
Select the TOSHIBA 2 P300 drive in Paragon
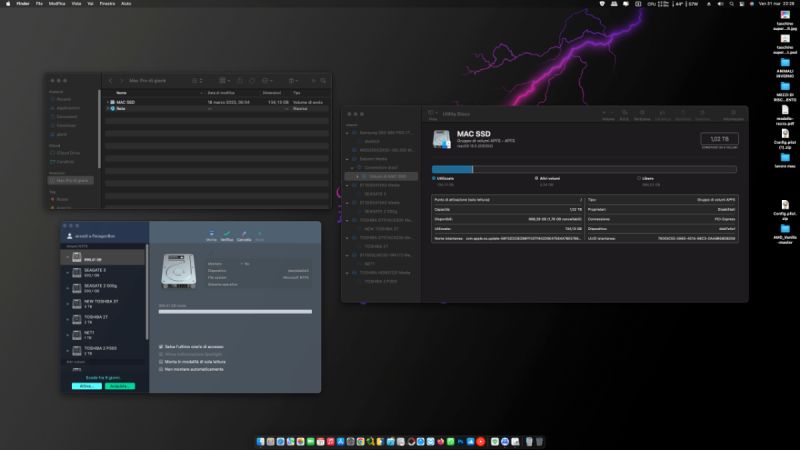[104, 351]
